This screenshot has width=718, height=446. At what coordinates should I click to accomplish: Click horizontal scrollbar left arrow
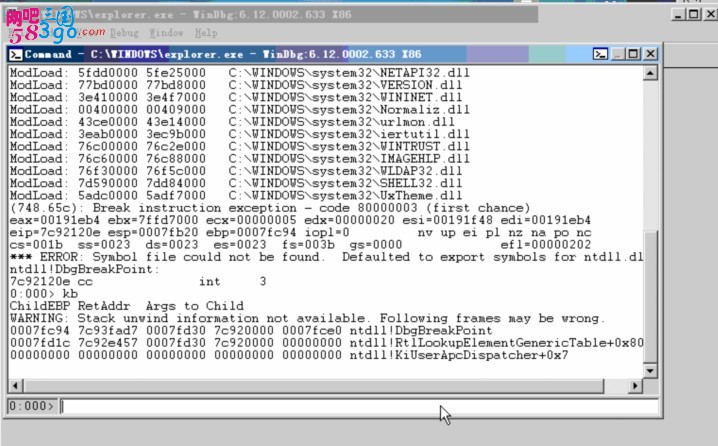point(16,386)
